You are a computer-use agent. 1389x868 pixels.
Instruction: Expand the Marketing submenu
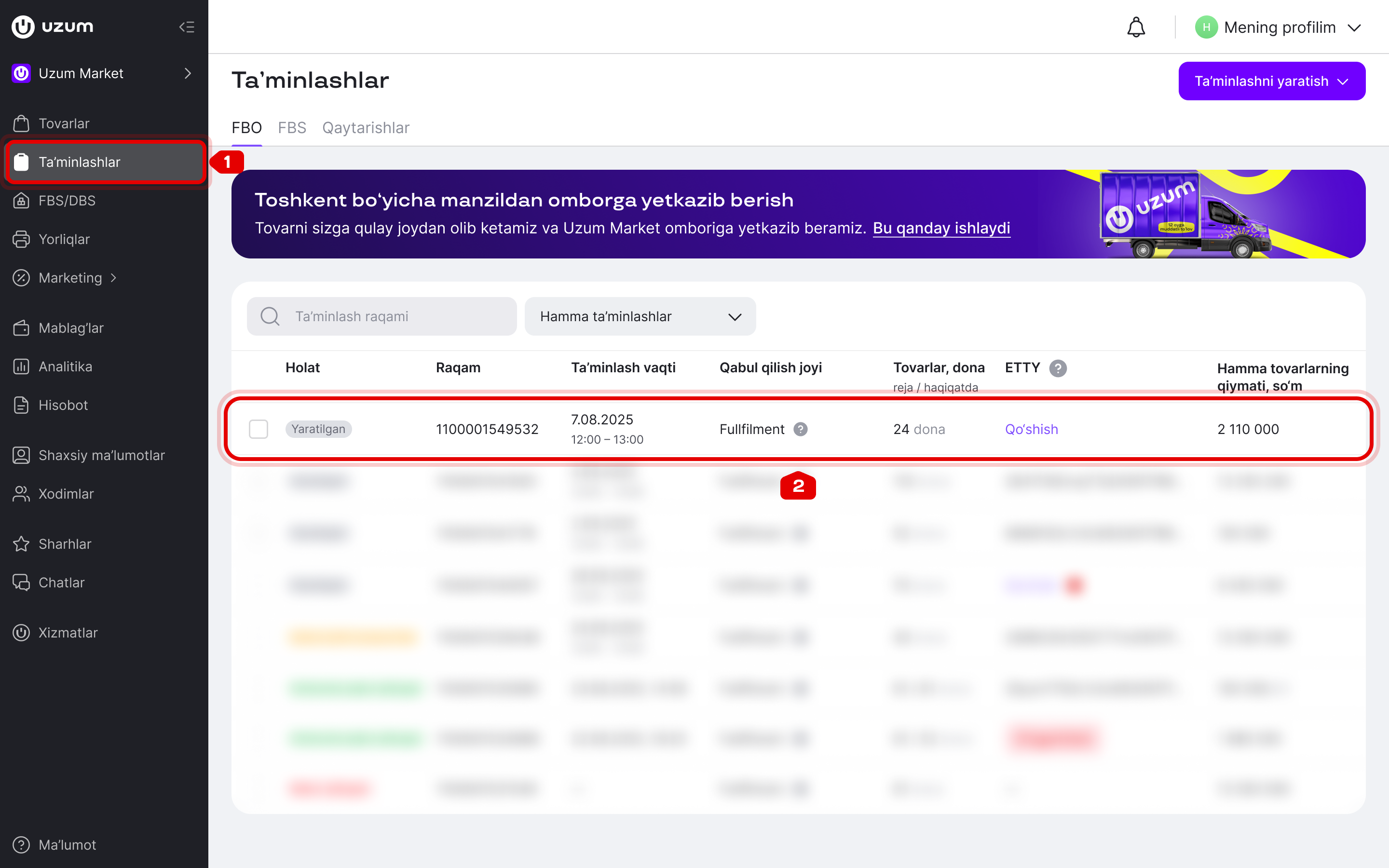pos(65,278)
